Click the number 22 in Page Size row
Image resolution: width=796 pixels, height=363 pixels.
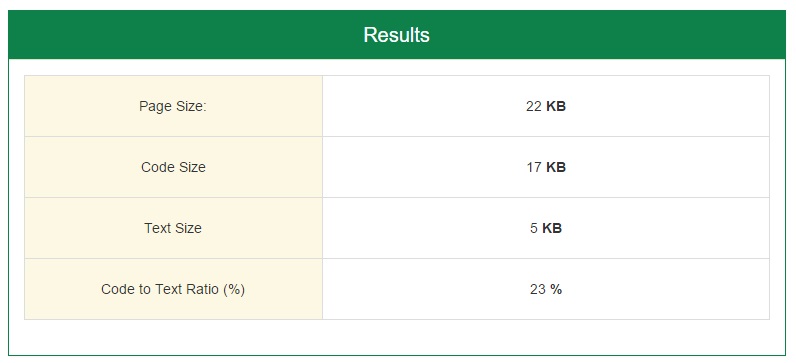tap(534, 106)
